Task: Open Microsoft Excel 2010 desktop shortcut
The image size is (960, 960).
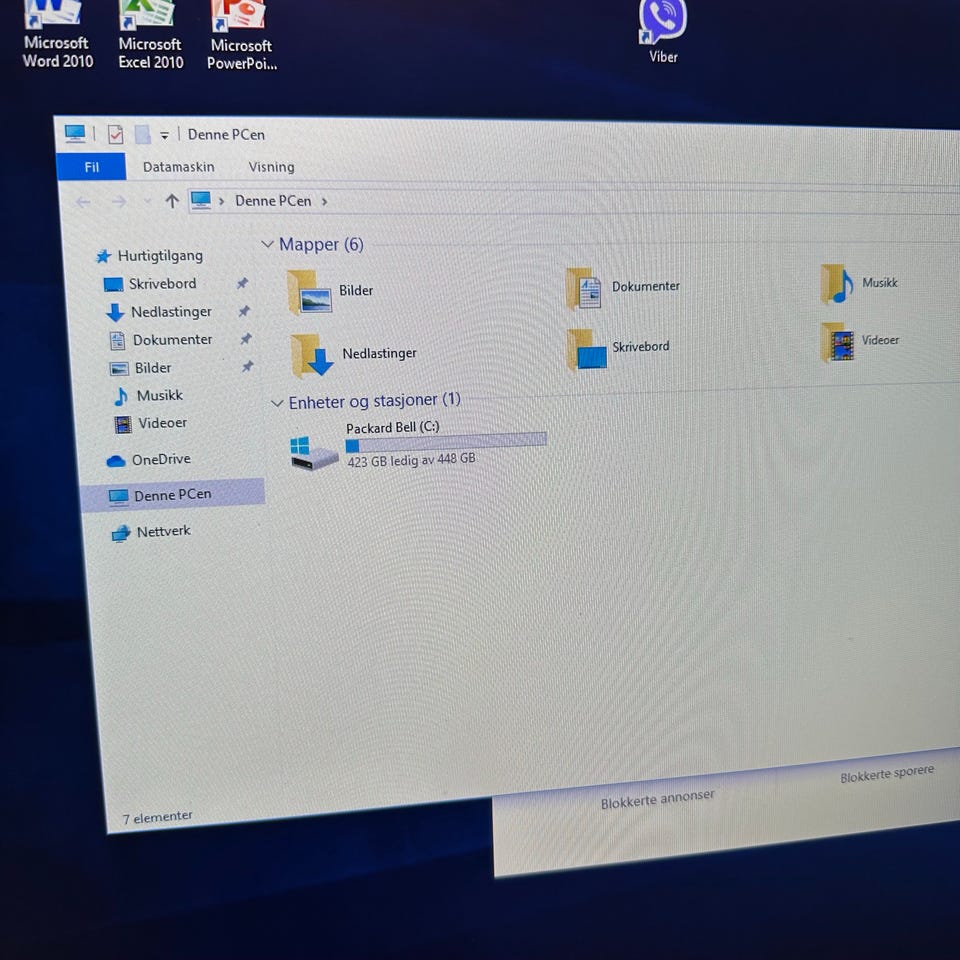Action: 150,35
